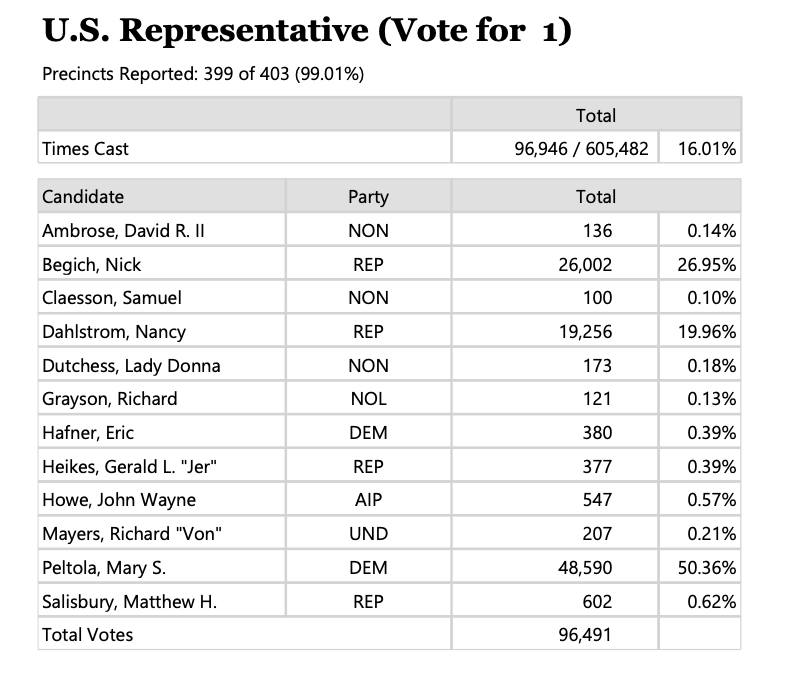Select the Begich, Nick candidate name
The width and height of the screenshot is (788, 686).
92,265
